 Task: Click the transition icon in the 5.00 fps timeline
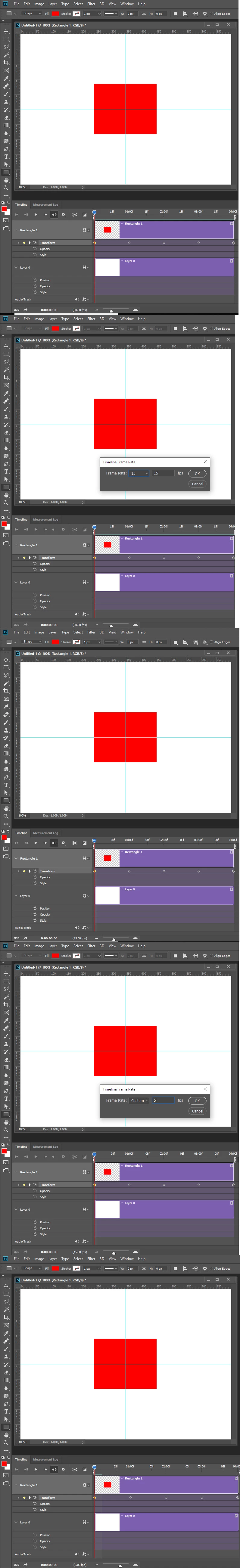click(x=84, y=1469)
